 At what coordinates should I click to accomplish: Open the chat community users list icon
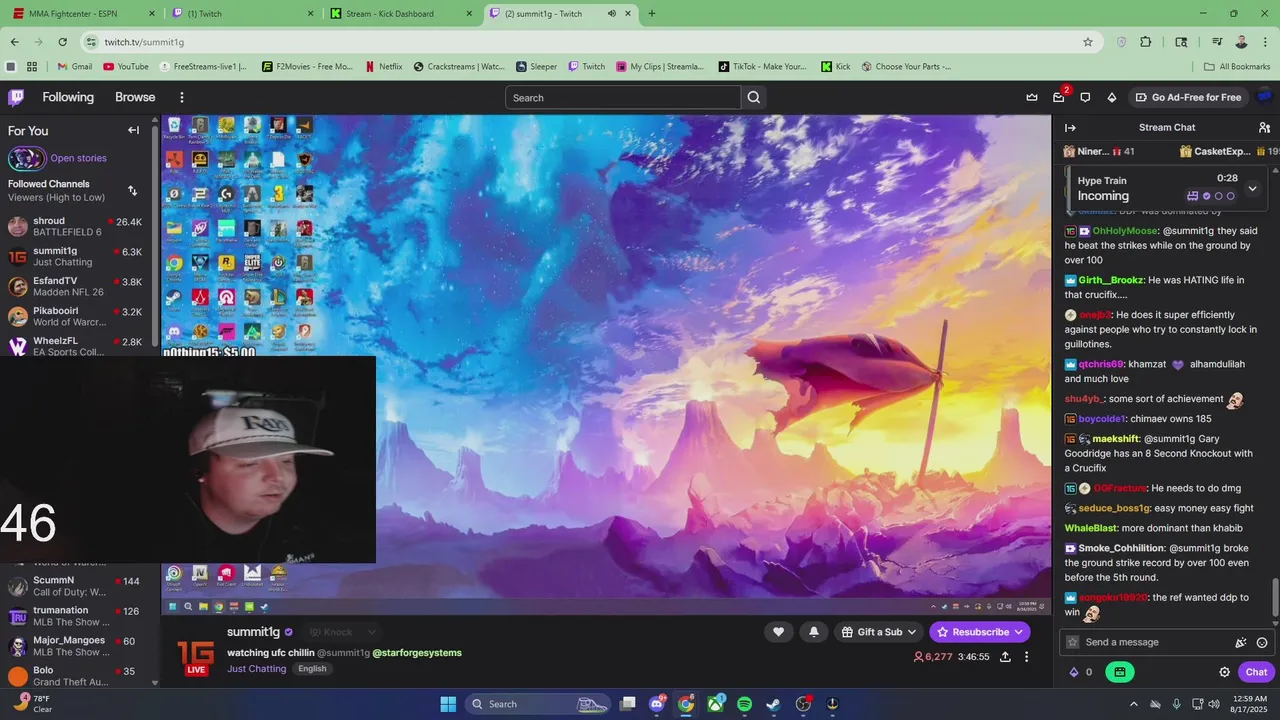point(1264,127)
